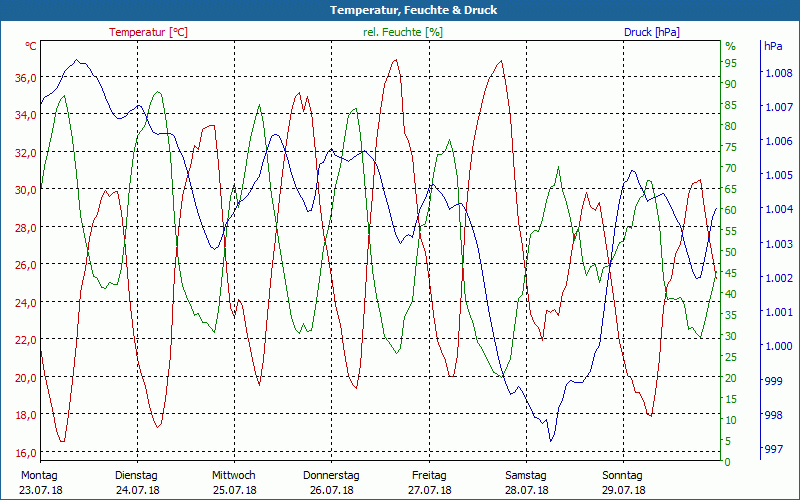Select the Sonntag day label
This screenshot has width=800, height=500.
point(623,475)
